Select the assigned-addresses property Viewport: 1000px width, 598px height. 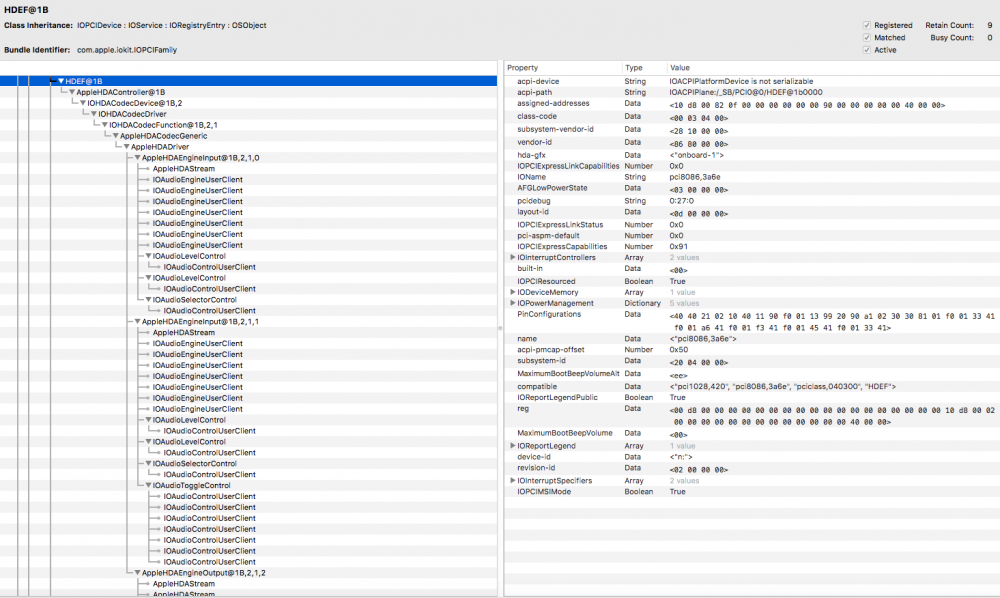tap(752, 104)
